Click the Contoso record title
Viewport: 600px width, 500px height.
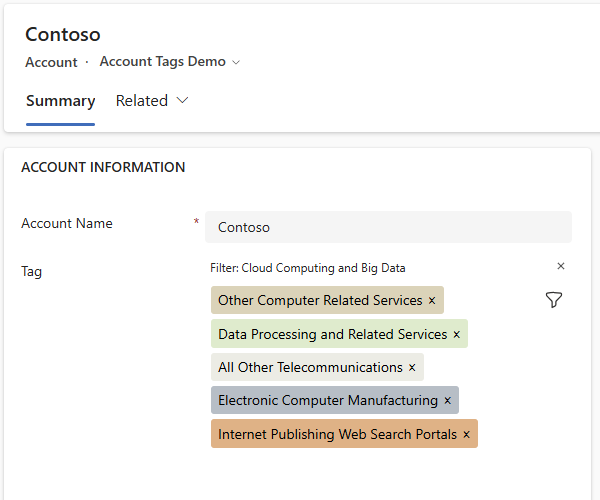[62, 34]
